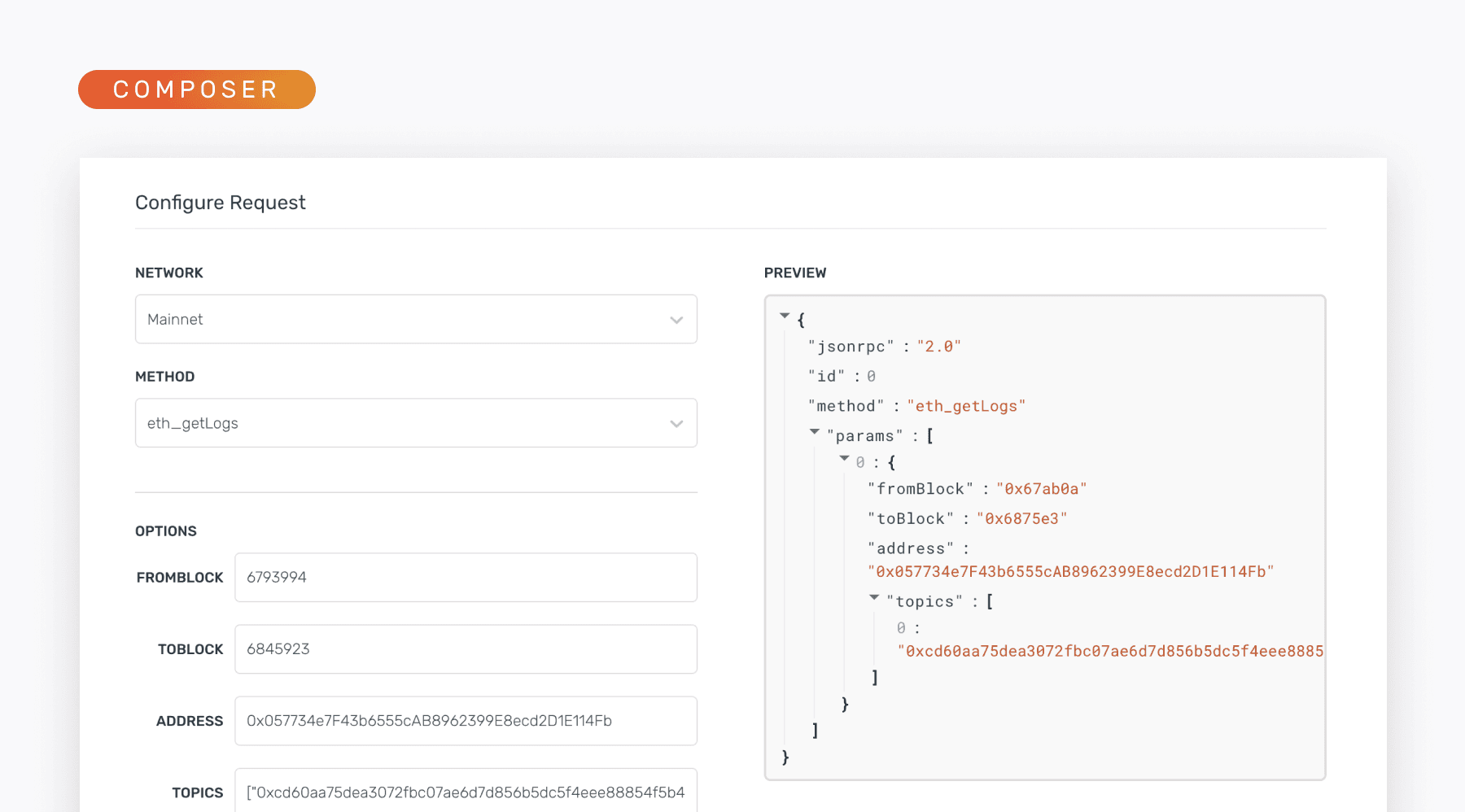
Task: Click the toBlock value "0x6875e3"
Action: (x=1021, y=519)
